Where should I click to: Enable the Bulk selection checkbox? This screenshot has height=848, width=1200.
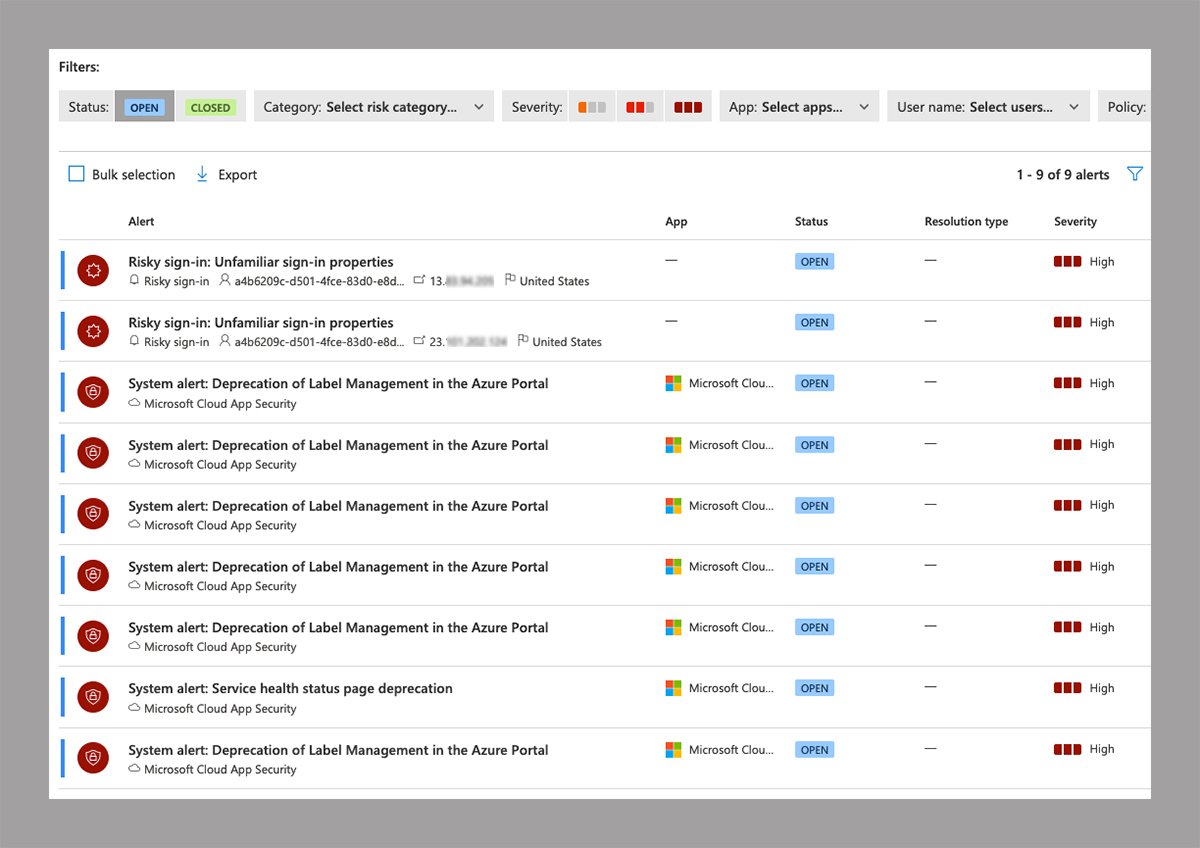(76, 173)
